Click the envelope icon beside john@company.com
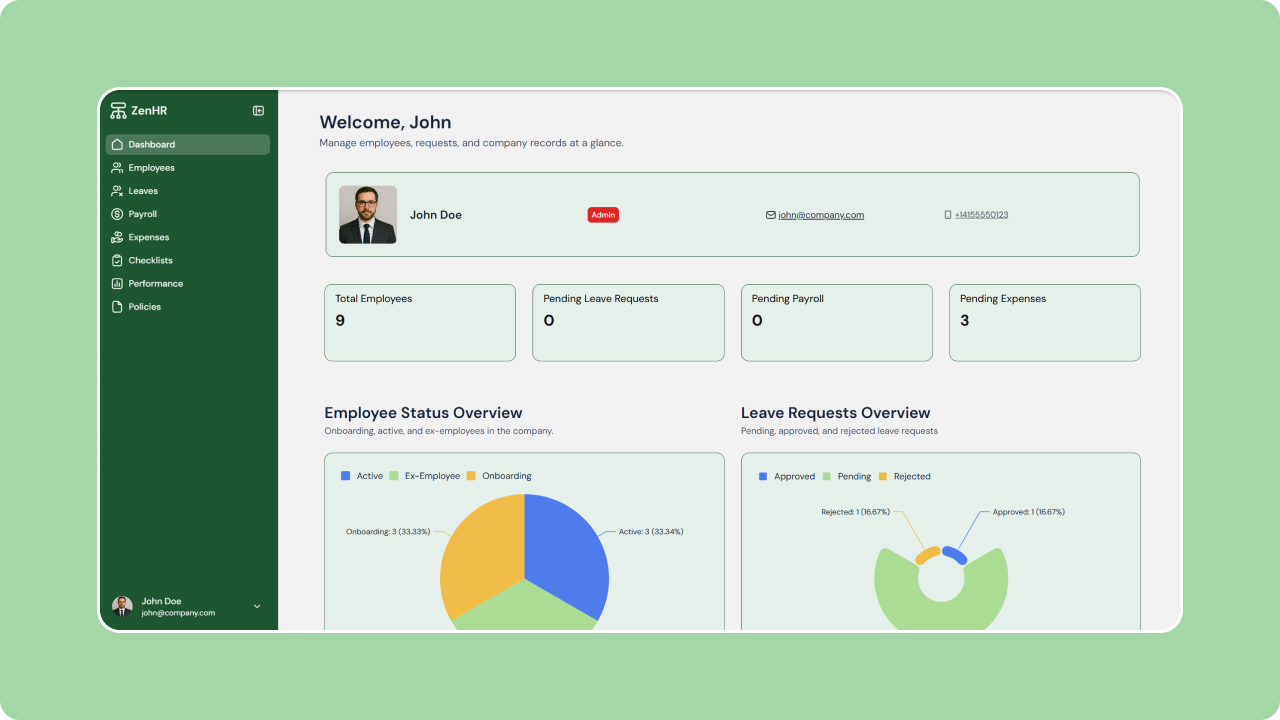The image size is (1280, 720). pyautogui.click(x=770, y=214)
